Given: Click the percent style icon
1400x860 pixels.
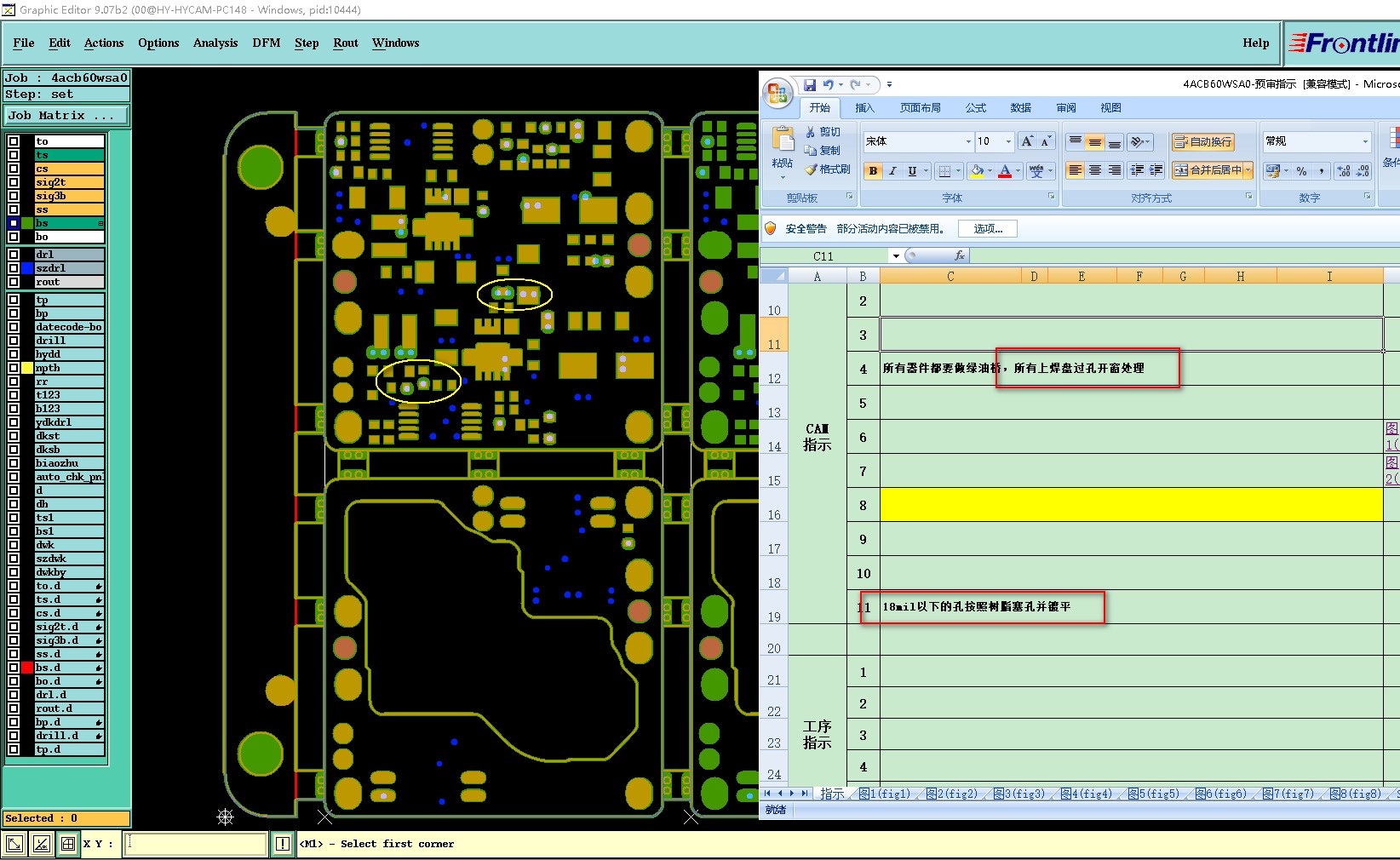Looking at the screenshot, I should click(1301, 170).
